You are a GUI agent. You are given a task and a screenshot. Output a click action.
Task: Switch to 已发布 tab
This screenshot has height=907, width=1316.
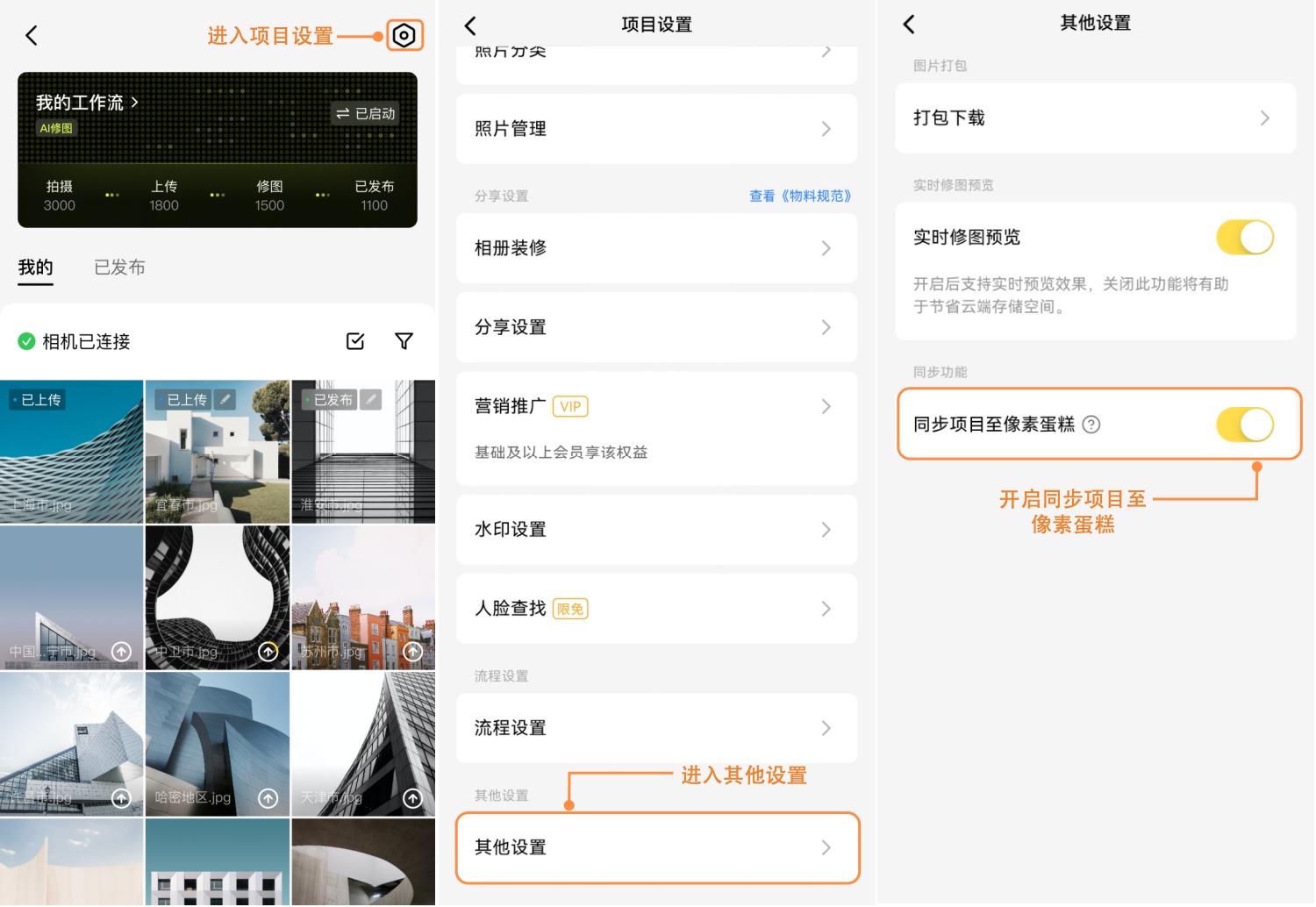click(x=119, y=268)
